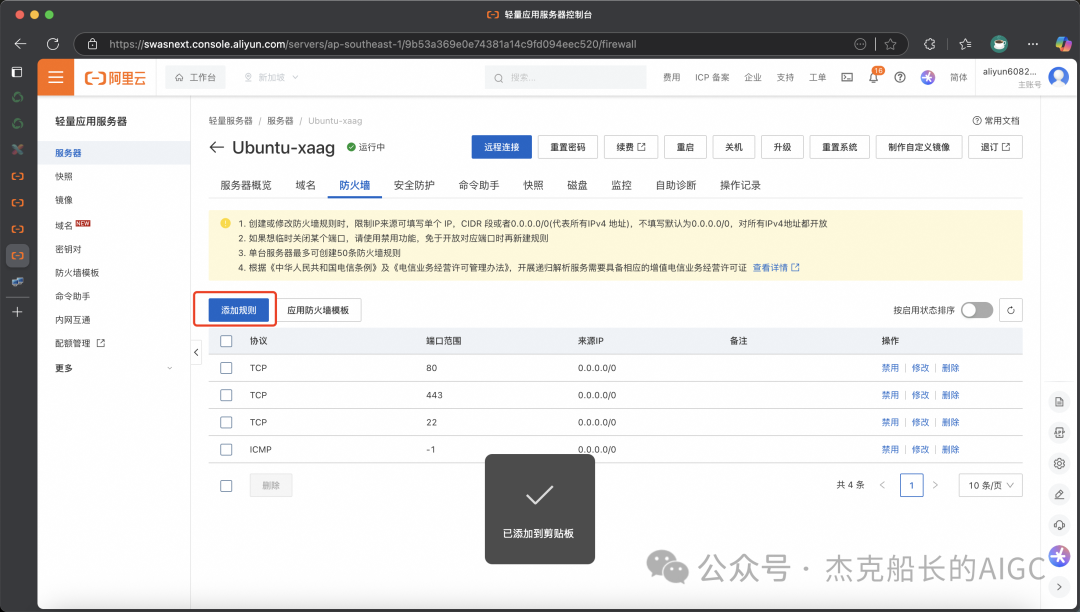Open the 命令助手 tab

coord(479,185)
